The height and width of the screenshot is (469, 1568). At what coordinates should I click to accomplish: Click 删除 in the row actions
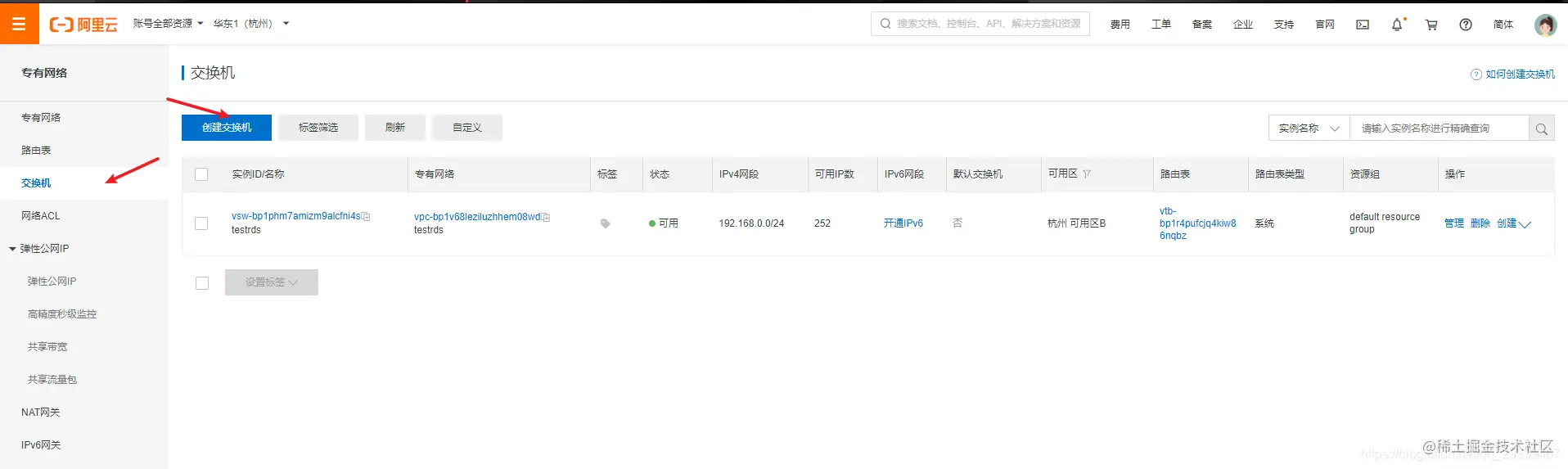point(1480,223)
